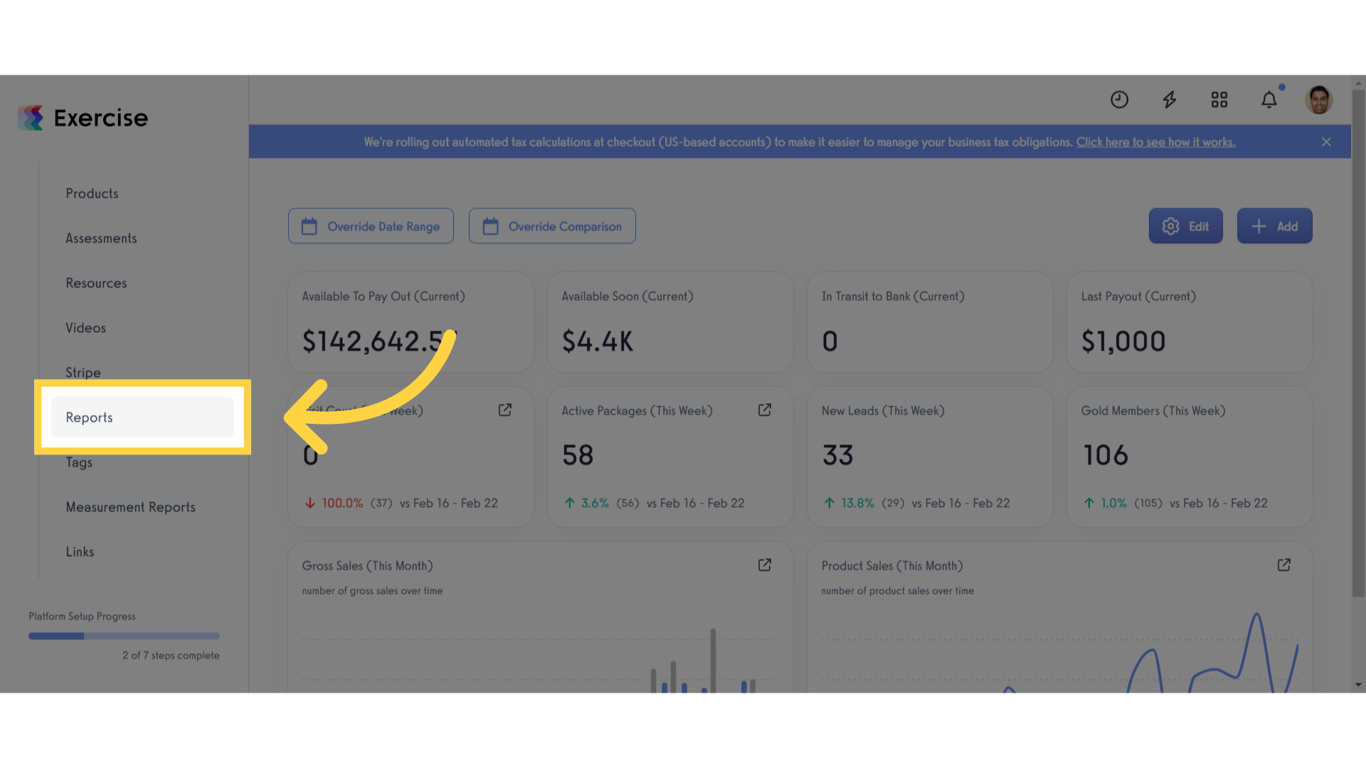Image resolution: width=1366 pixels, height=768 pixels.
Task: Open the user profile avatar
Action: pyautogui.click(x=1319, y=99)
